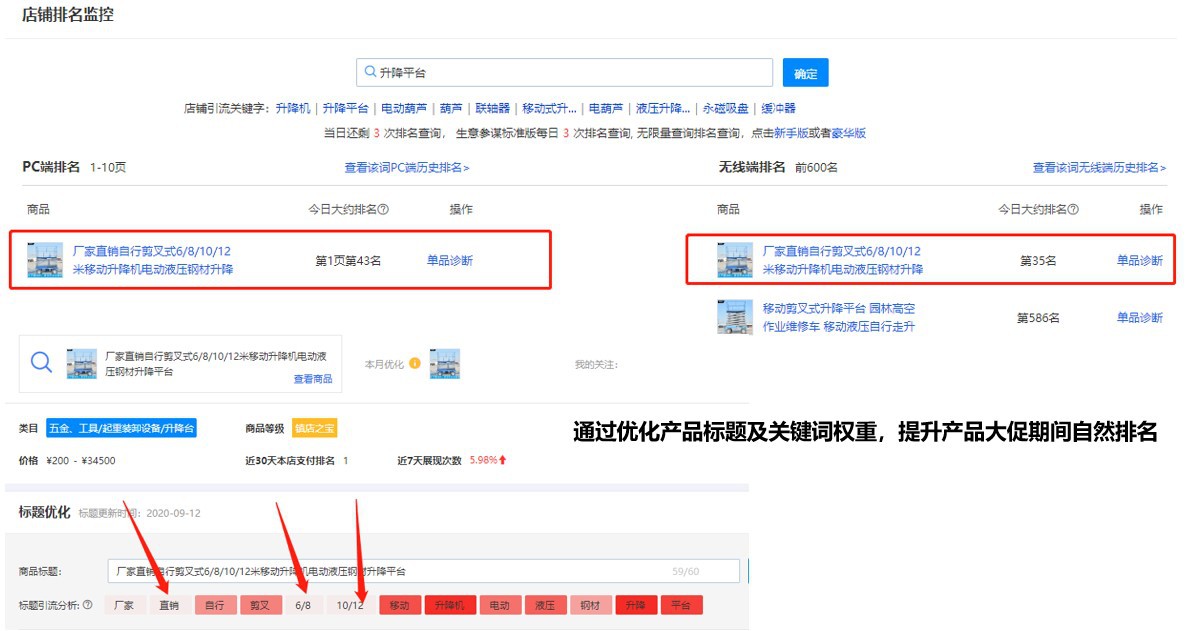Open 查看该词PC端历史排名 link
The height and width of the screenshot is (631, 1191).
407,168
